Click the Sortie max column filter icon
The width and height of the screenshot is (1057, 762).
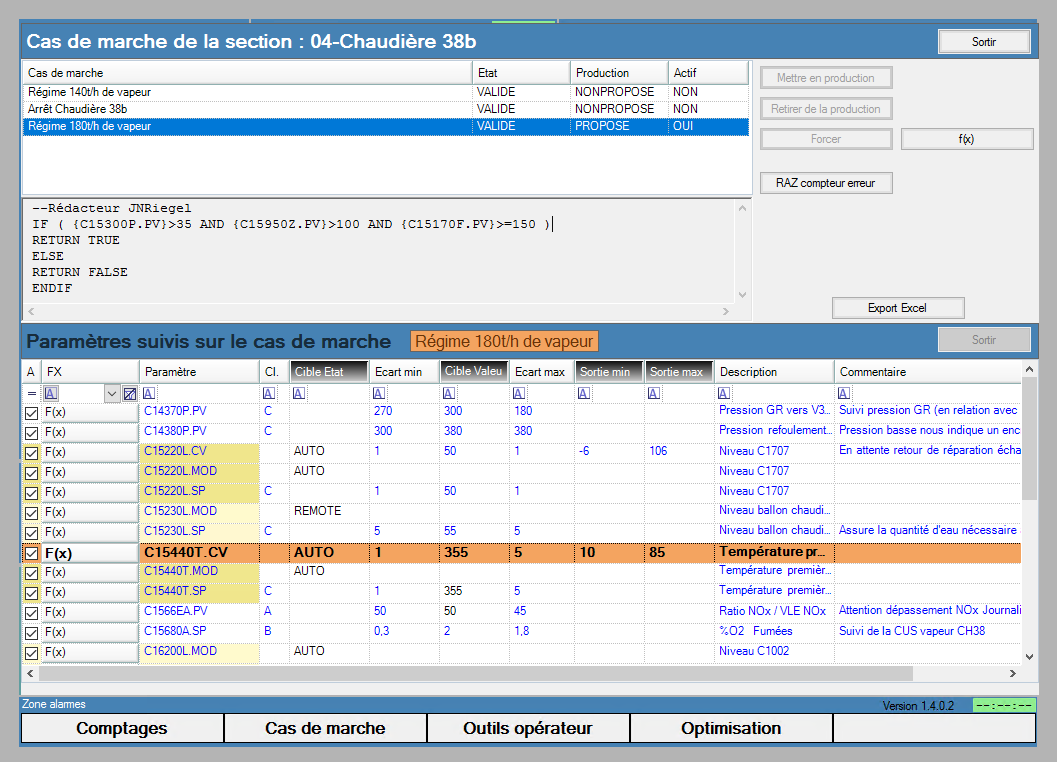654,393
